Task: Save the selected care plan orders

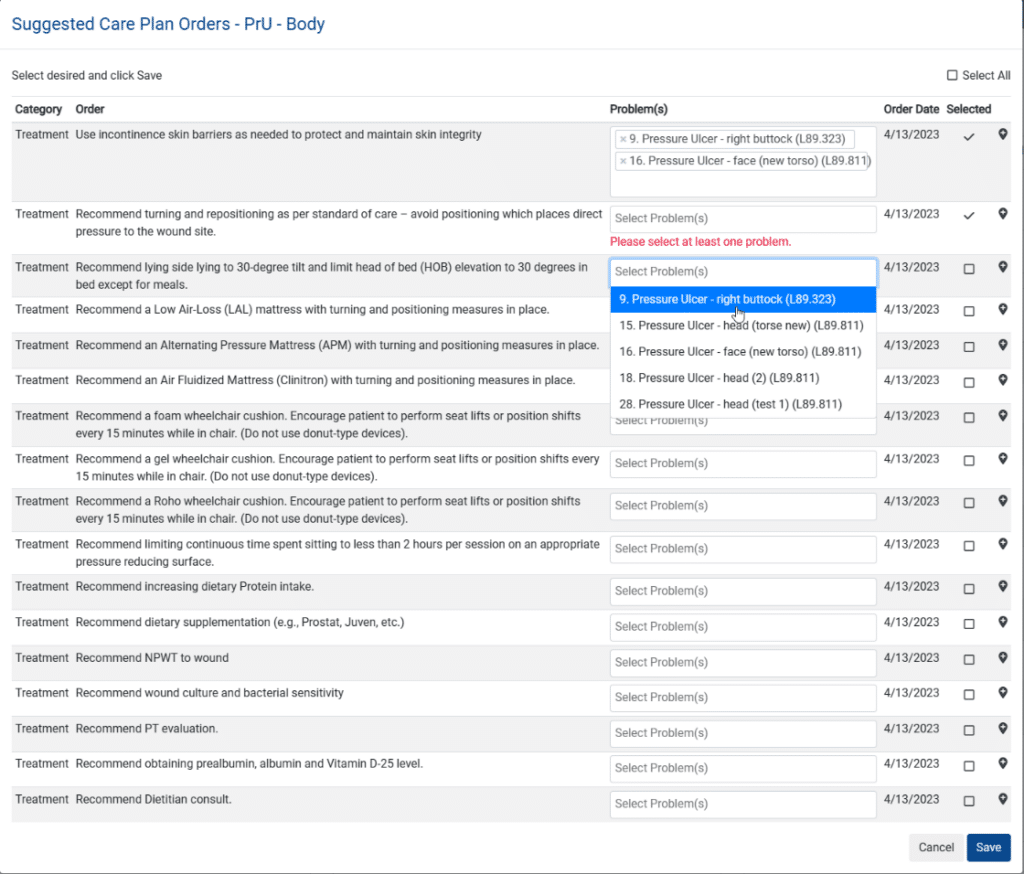Action: click(x=988, y=847)
